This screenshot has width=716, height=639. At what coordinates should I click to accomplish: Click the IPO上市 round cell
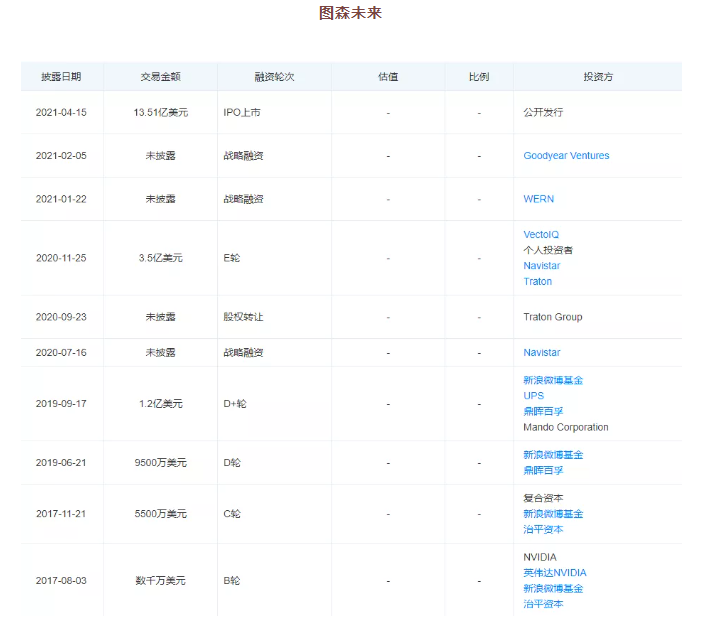pos(242,112)
